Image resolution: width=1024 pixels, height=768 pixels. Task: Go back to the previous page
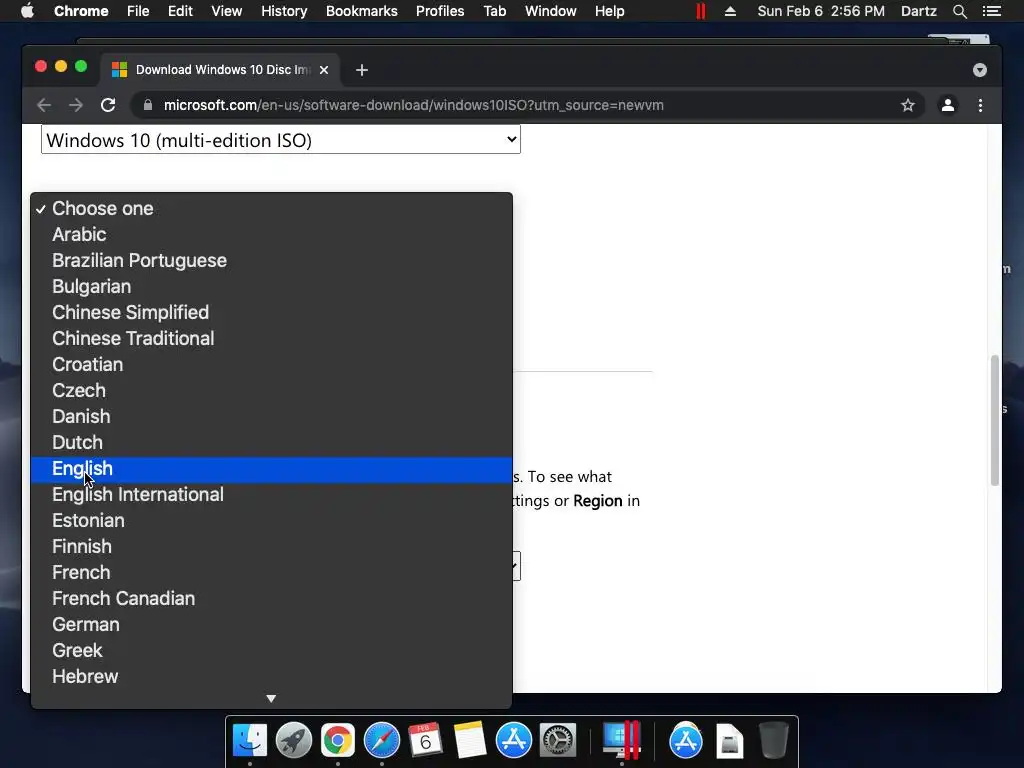coord(44,105)
